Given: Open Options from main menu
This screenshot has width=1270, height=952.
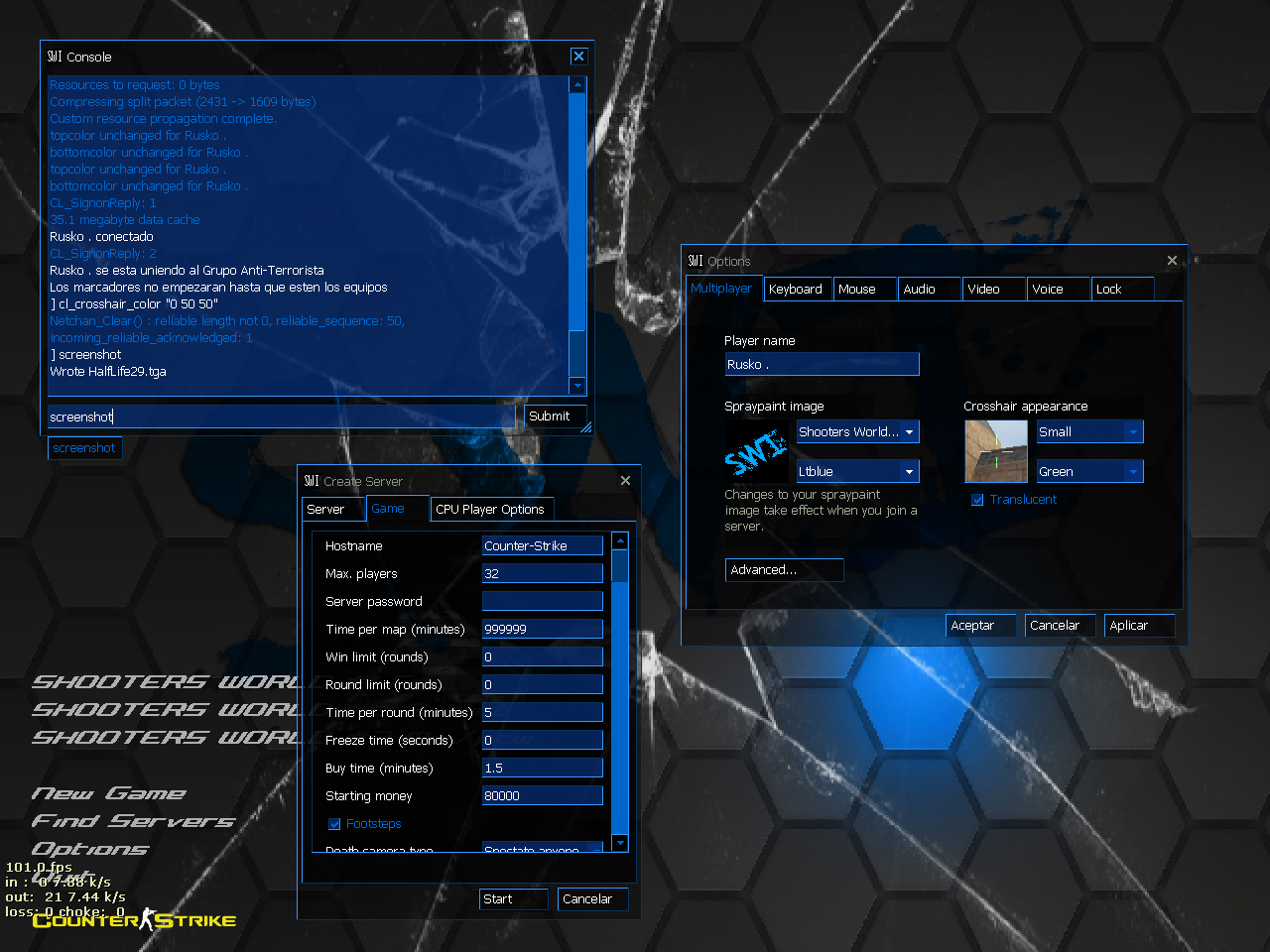Looking at the screenshot, I should pos(90,849).
